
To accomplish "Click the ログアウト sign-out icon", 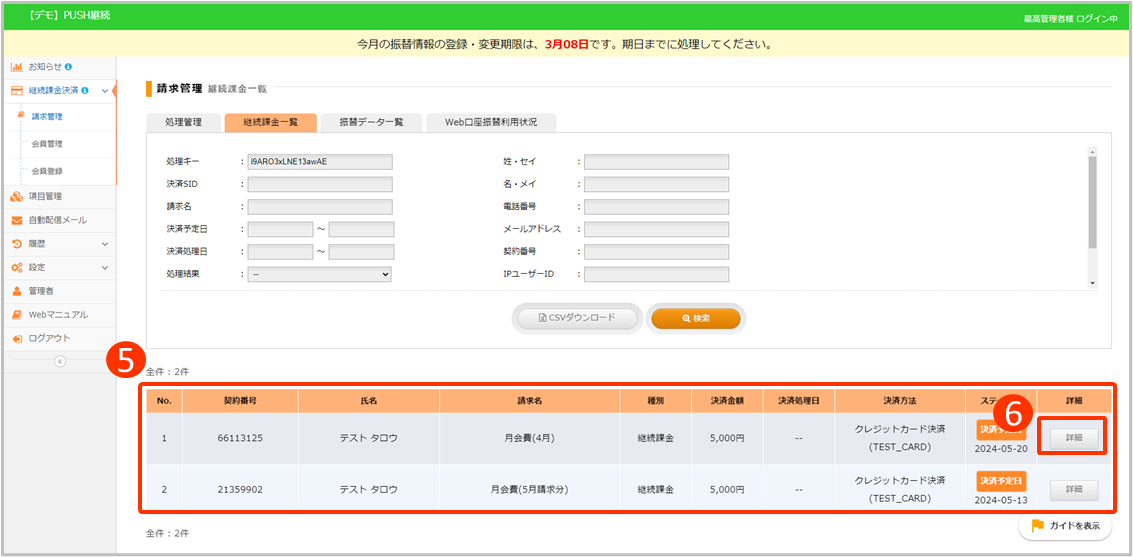I will (x=16, y=338).
